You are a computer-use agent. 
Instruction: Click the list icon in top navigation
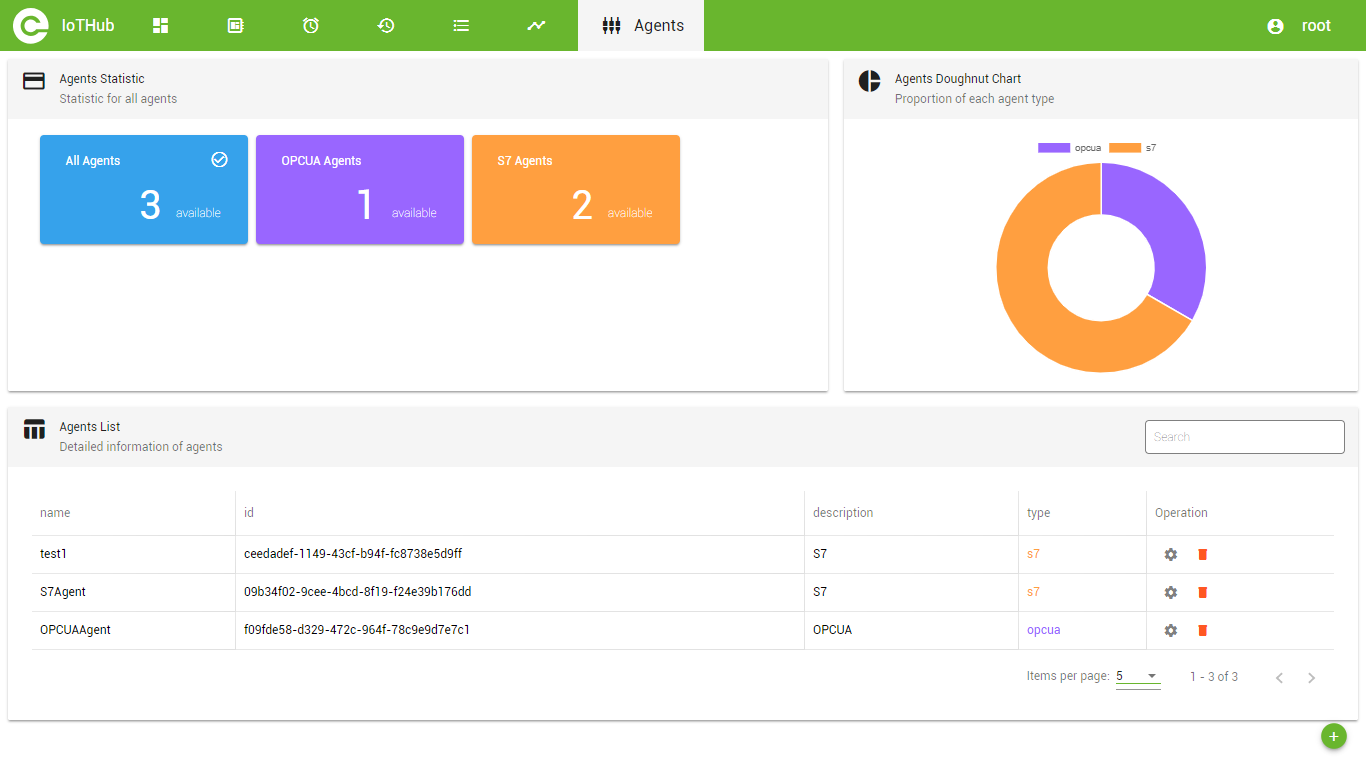461,26
